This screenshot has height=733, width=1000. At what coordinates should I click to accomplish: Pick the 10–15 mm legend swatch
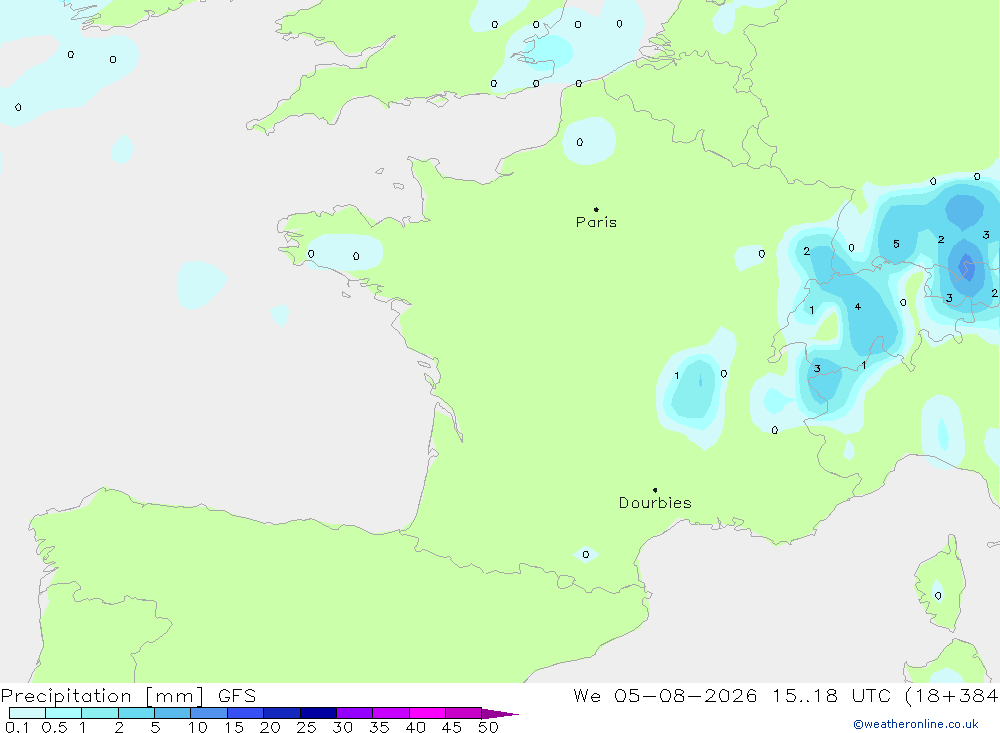[x=209, y=713]
